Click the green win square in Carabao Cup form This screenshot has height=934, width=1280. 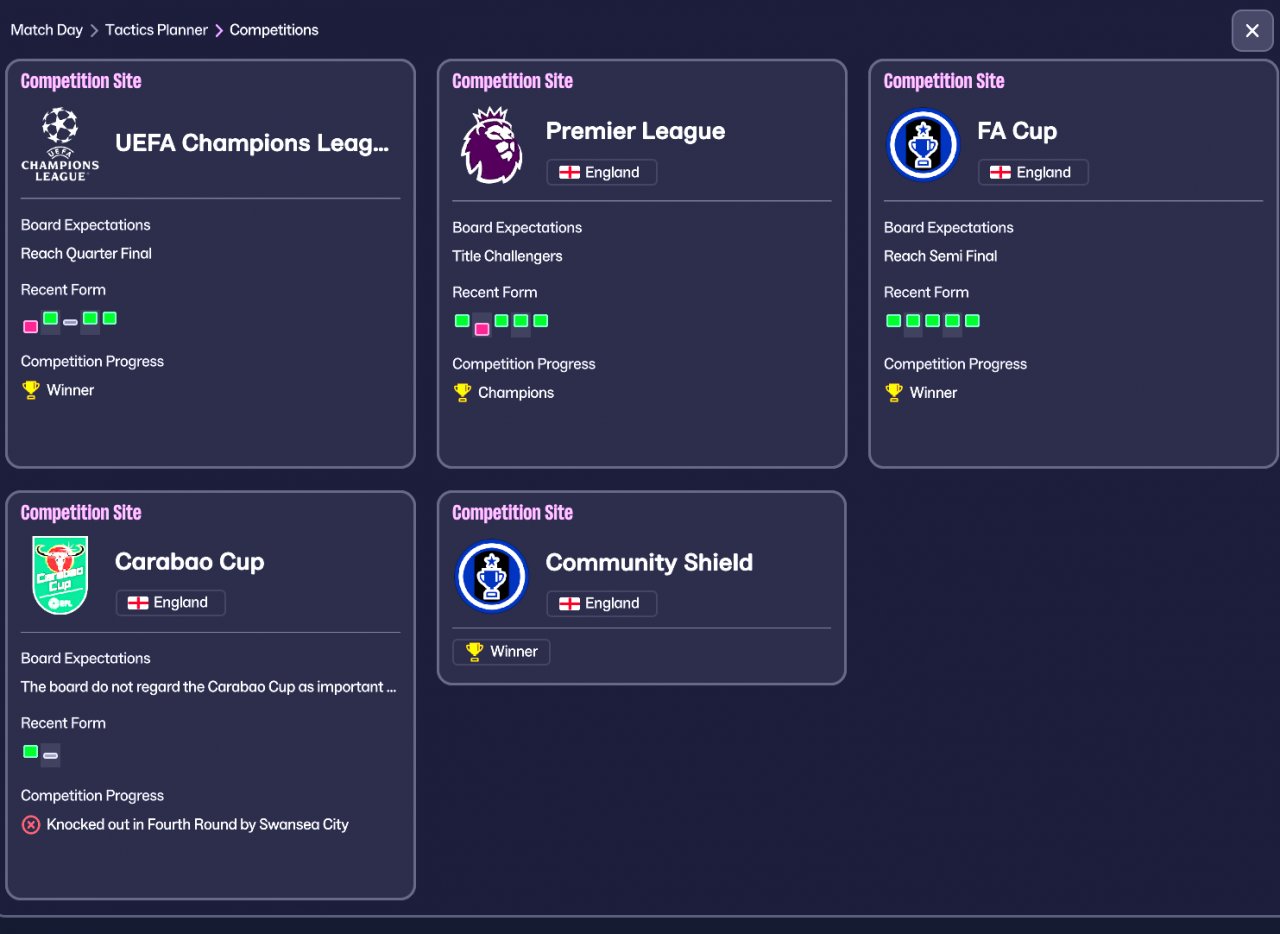coord(30,751)
